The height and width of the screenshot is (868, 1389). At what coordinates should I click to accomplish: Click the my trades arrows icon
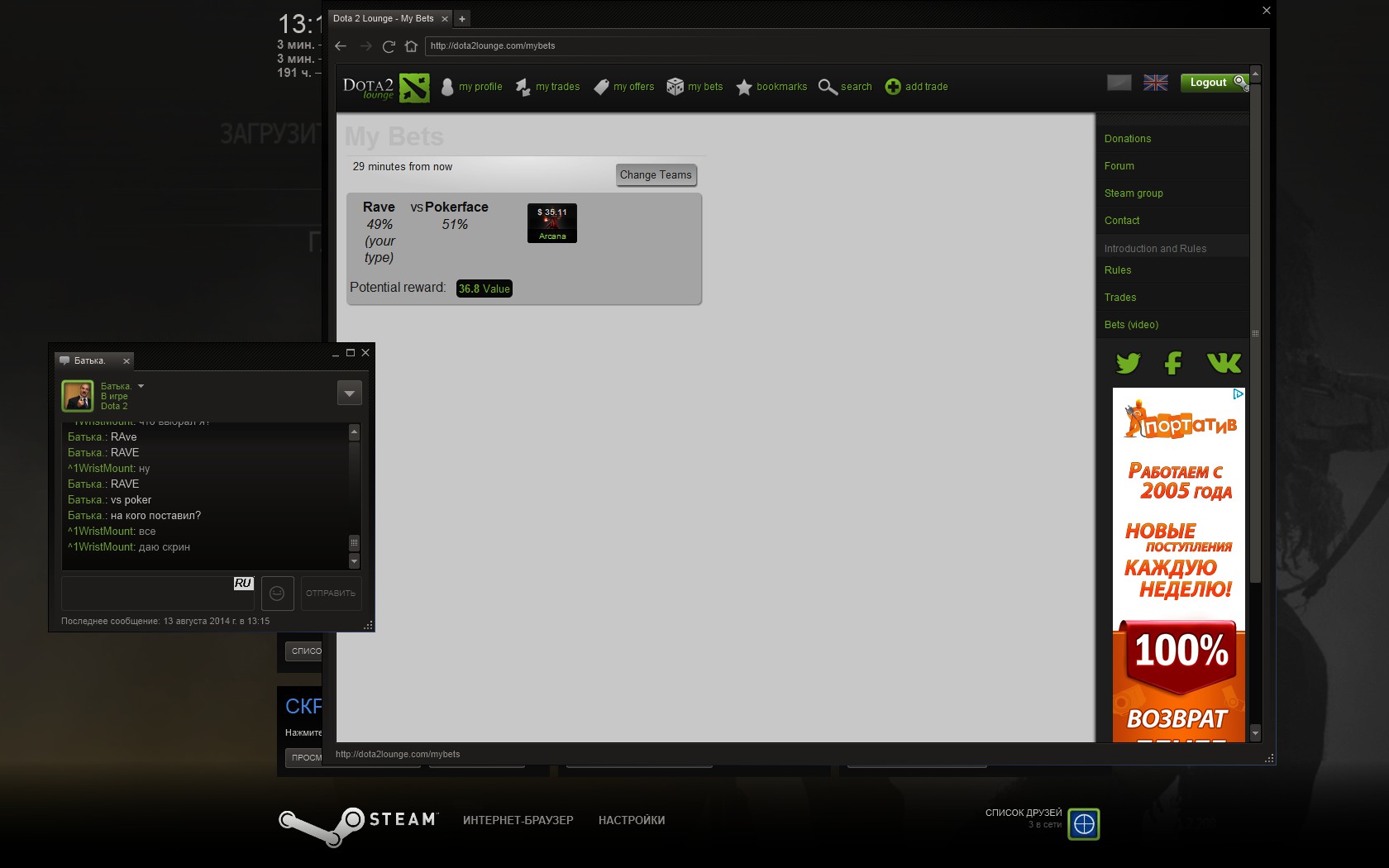point(523,87)
